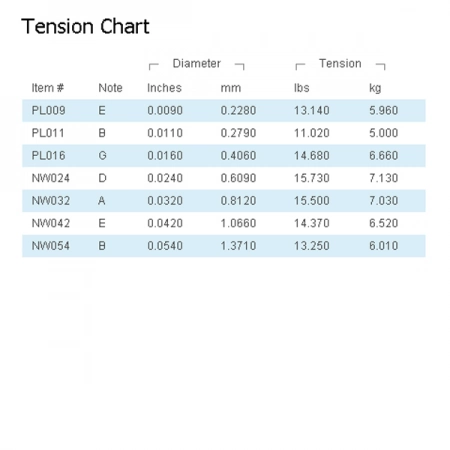
Task: Click the NW024 item cell
Action: point(51,178)
